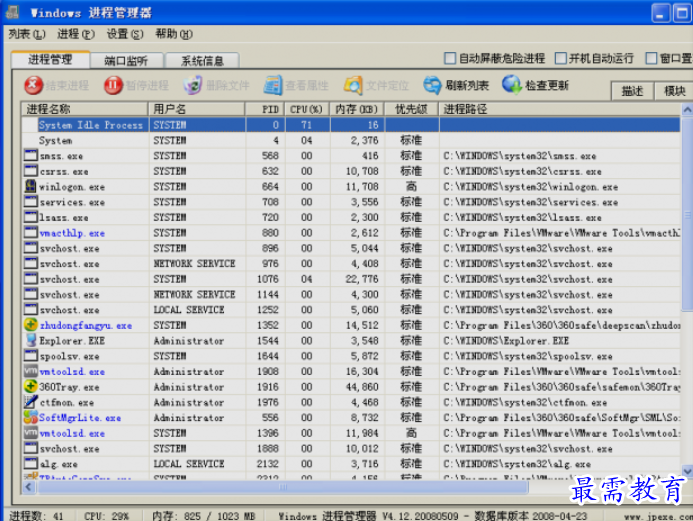Viewport: 693px width, 521px height.
Task: Sort by 进程路径 column header
Action: (x=560, y=109)
